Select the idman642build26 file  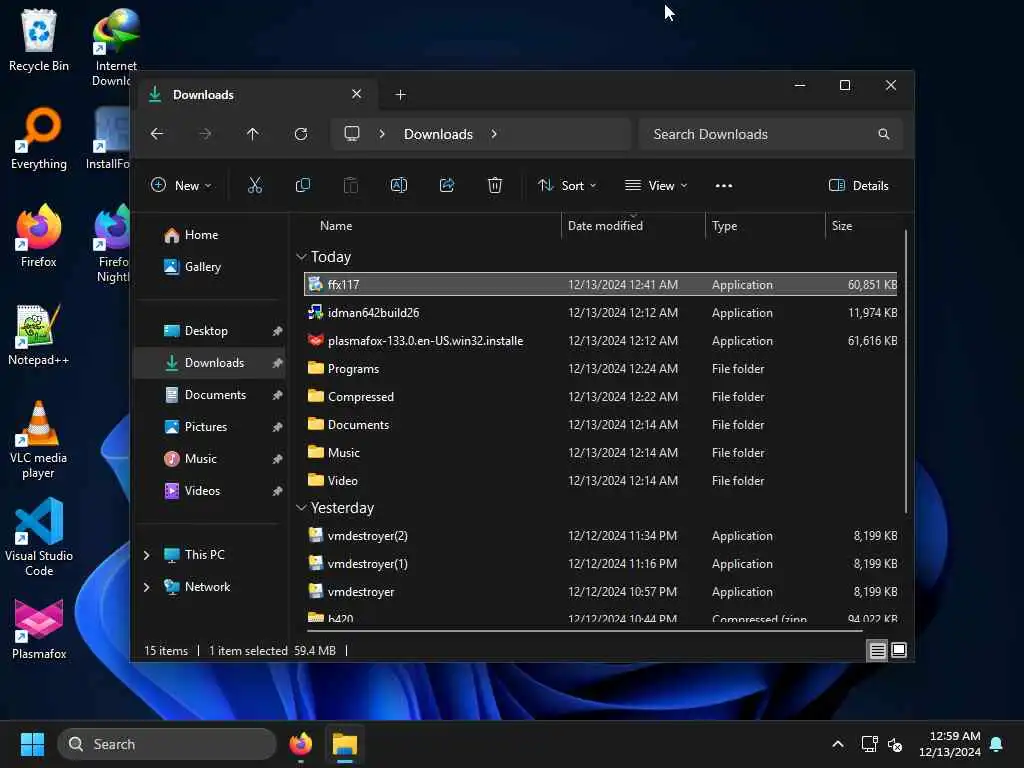click(x=600, y=313)
